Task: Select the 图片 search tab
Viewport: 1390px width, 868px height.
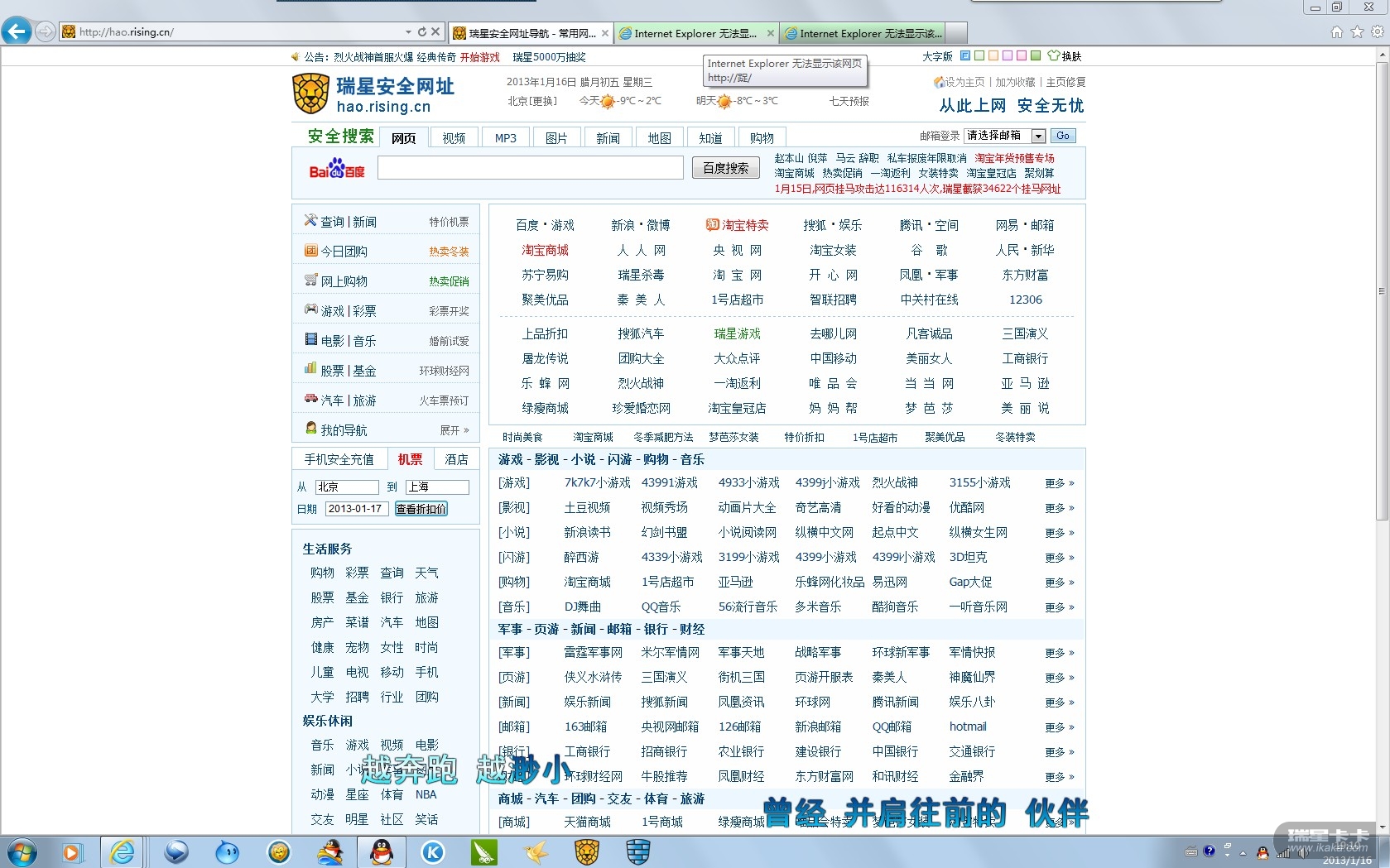Action: 556,138
